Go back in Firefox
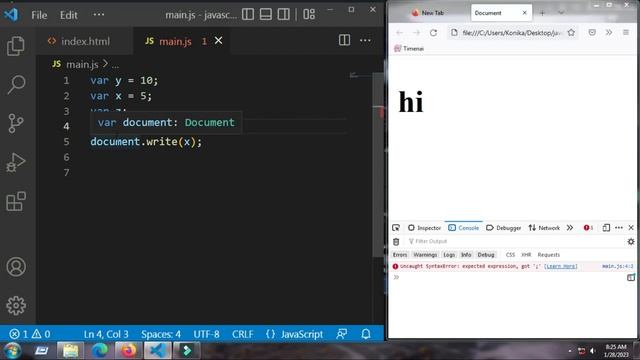This screenshot has width=640, height=360. pos(399,33)
